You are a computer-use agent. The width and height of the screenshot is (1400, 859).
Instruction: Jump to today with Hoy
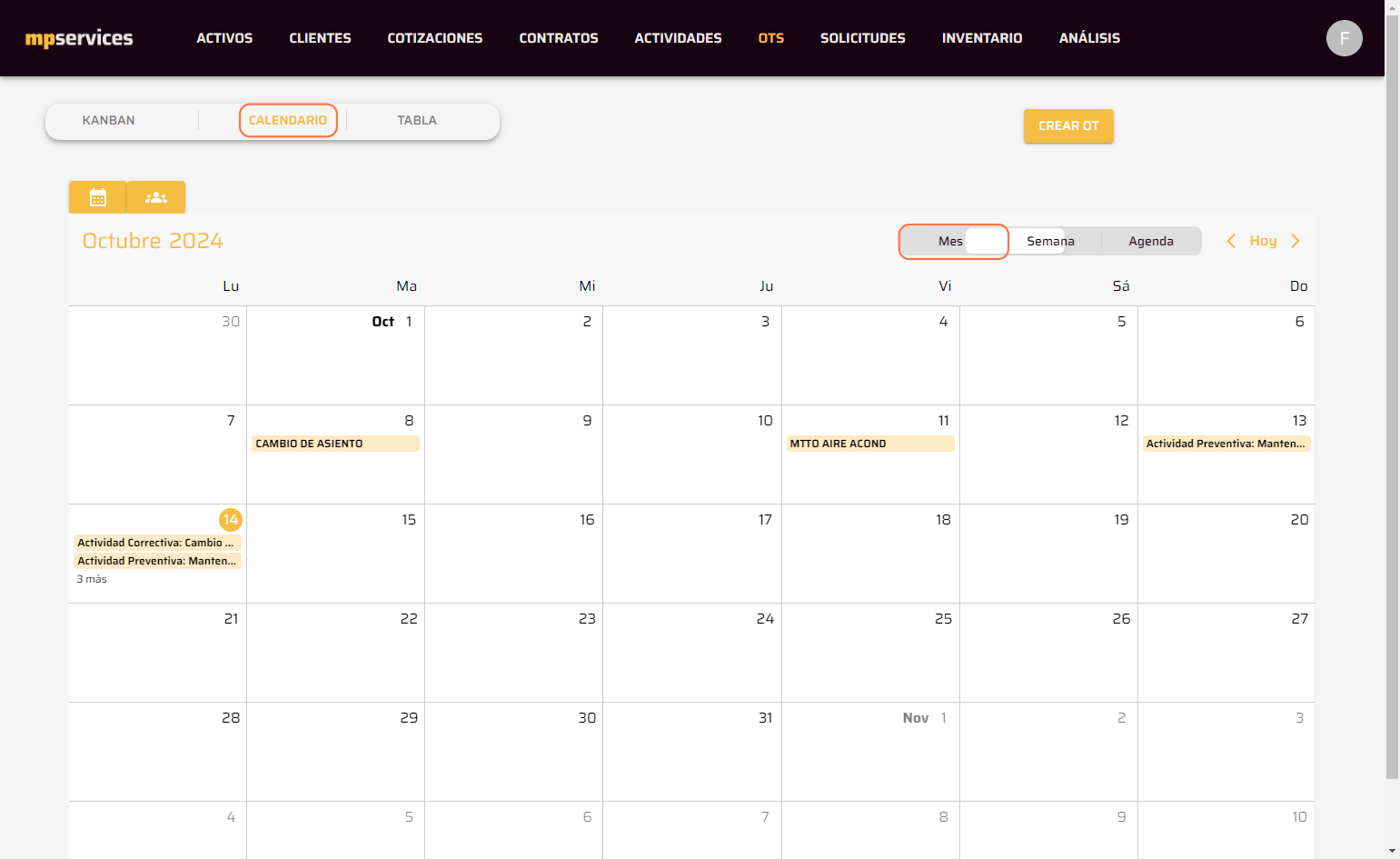pos(1263,241)
